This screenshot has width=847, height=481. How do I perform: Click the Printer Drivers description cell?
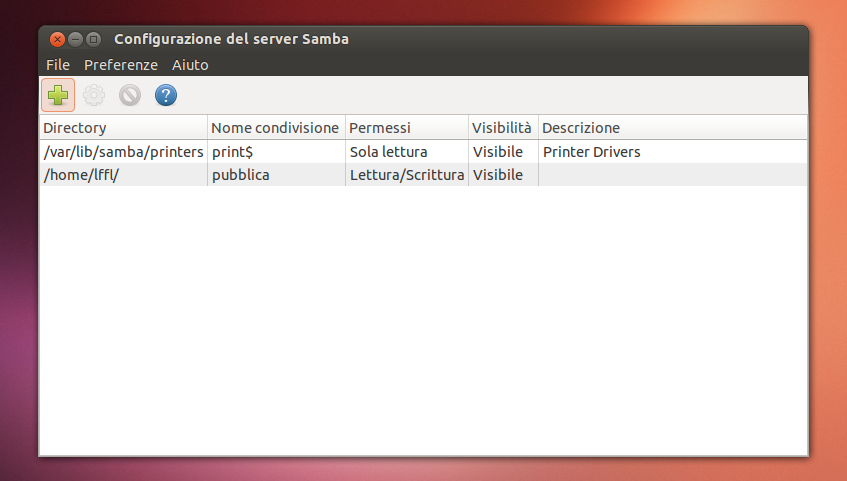pos(591,152)
